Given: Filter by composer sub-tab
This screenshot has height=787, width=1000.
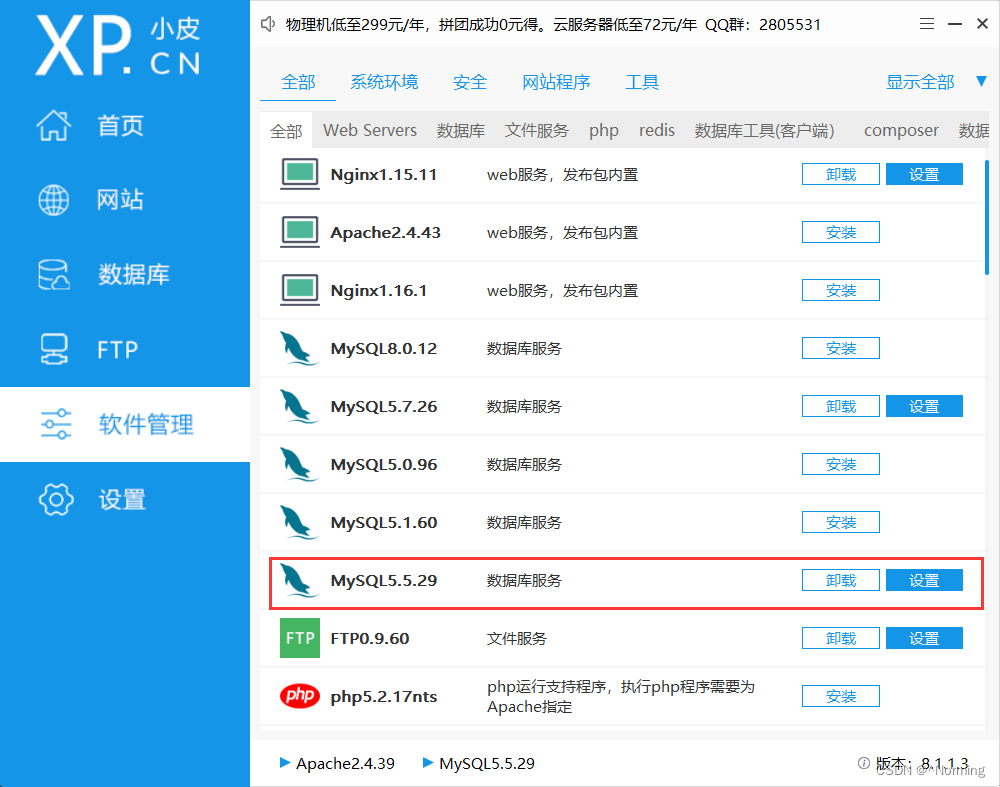Looking at the screenshot, I should tap(901, 131).
